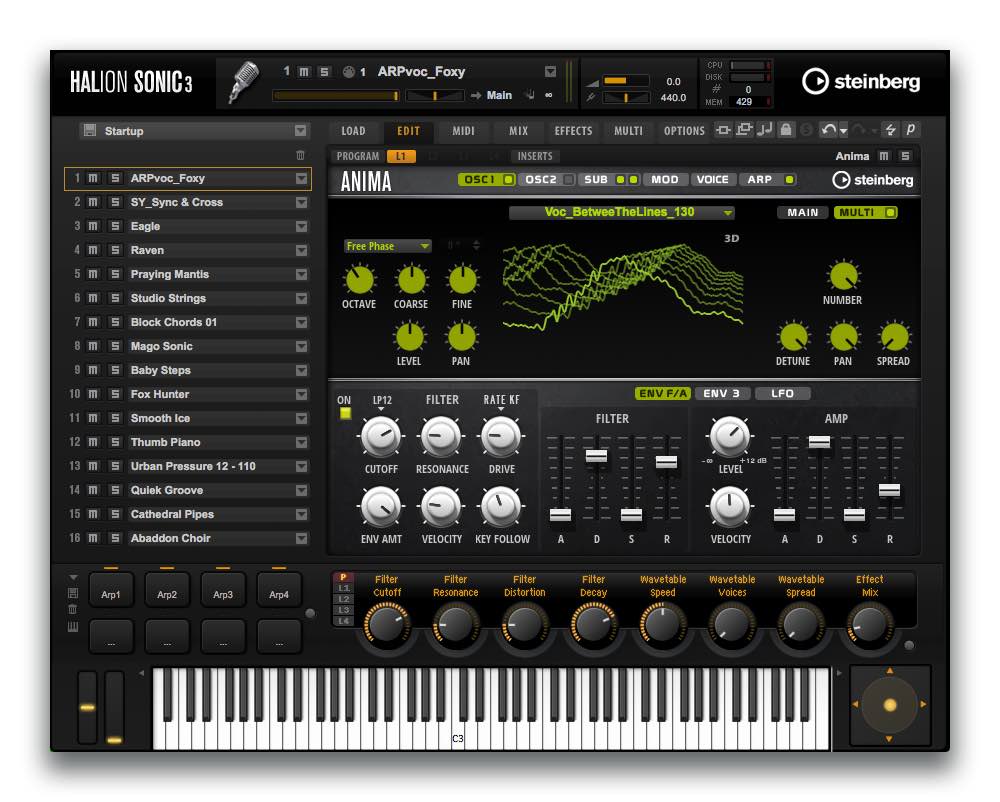Switch to the LOAD tab
Screen dimensions: 1000x802
click(x=353, y=131)
